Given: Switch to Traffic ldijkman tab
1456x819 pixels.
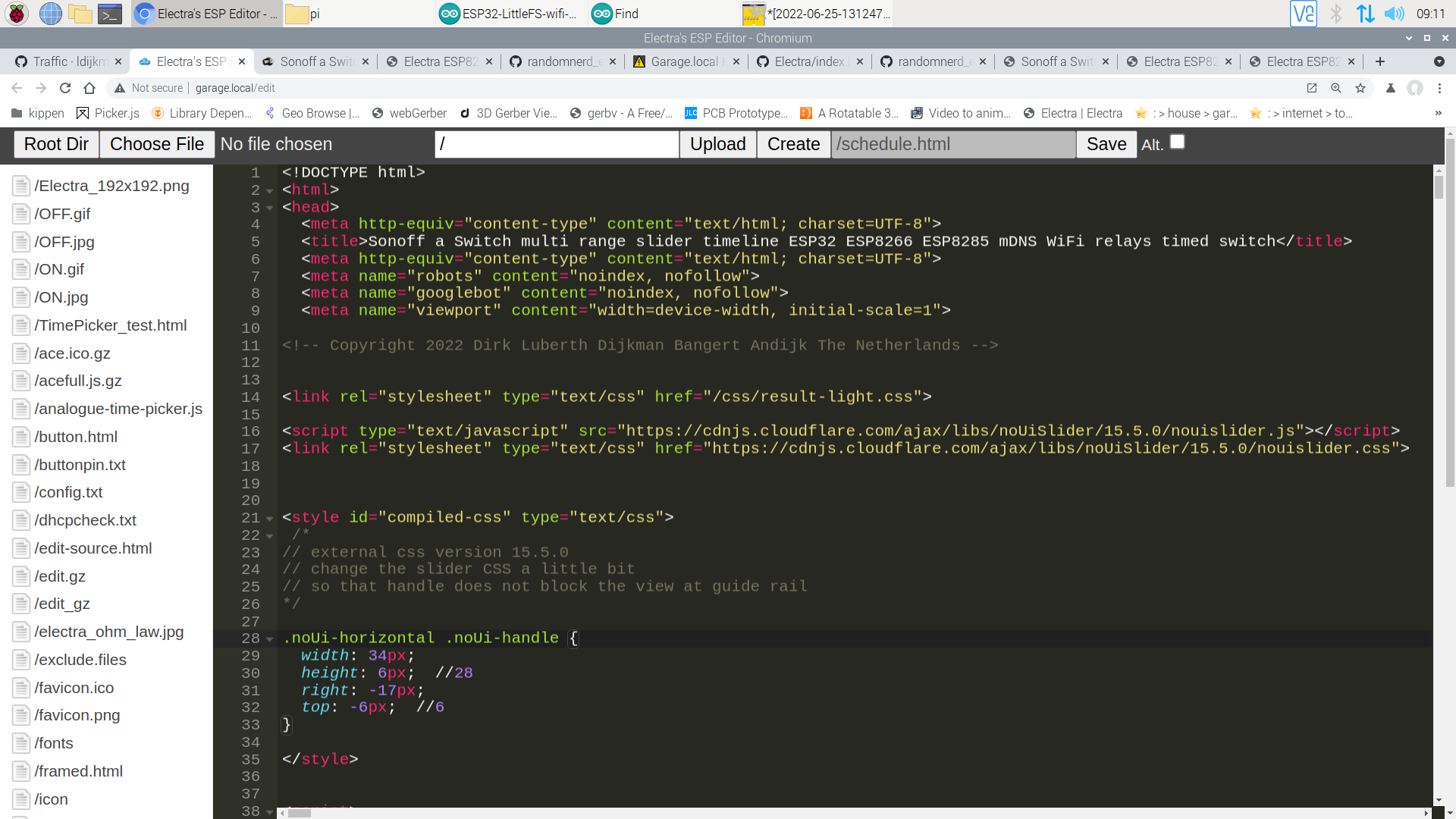Looking at the screenshot, I should coord(68,61).
